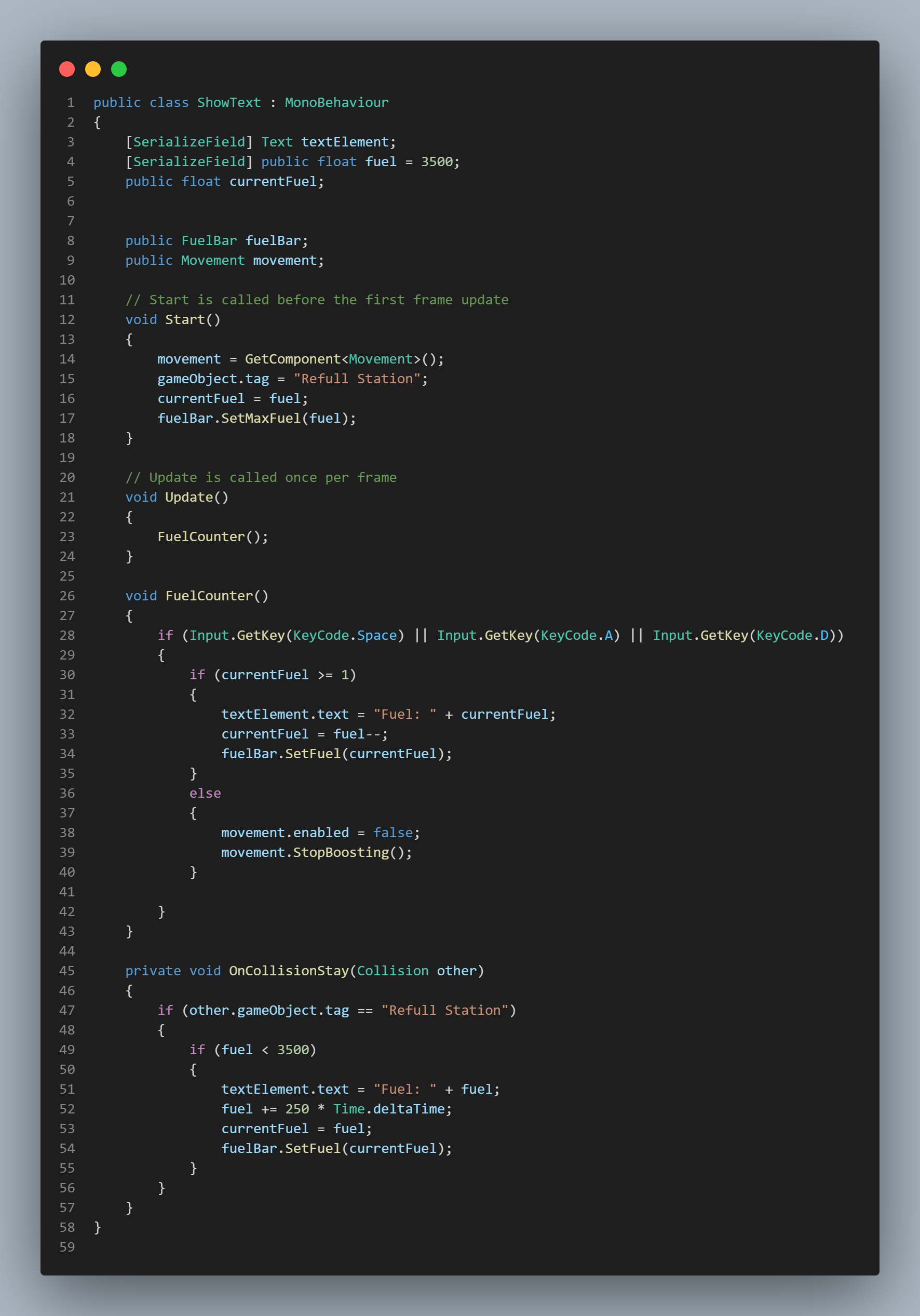This screenshot has width=920, height=1316.
Task: Click the "void Update()" method signature
Action: coord(177,498)
